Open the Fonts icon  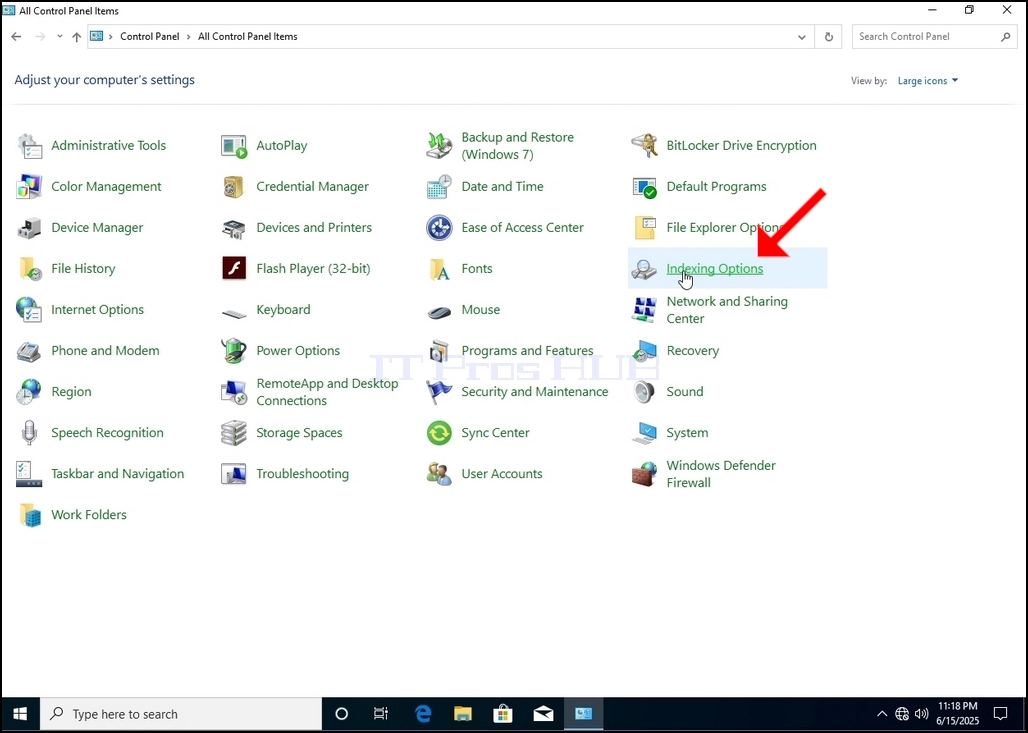(x=439, y=269)
